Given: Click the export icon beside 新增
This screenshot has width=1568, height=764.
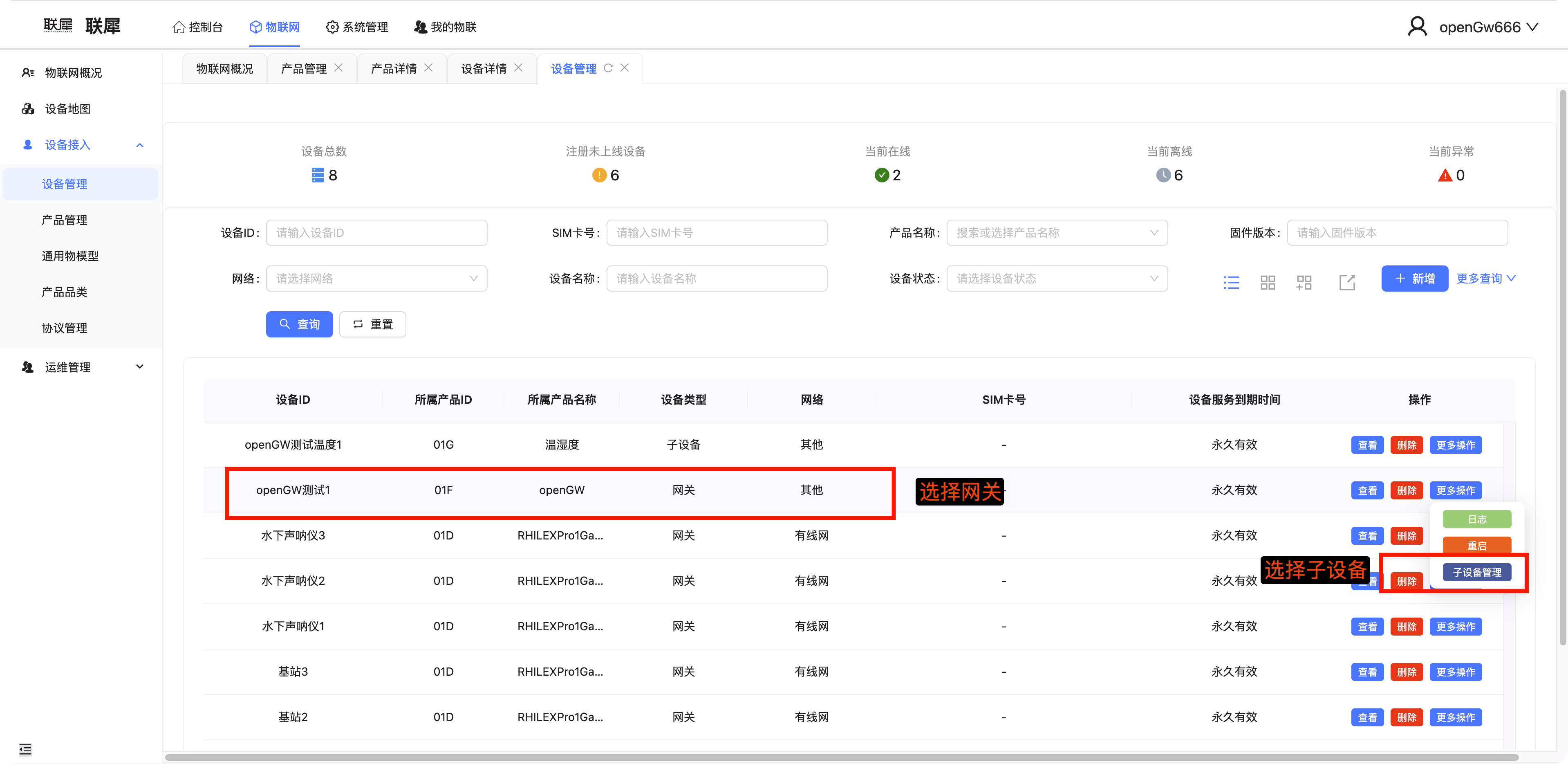Looking at the screenshot, I should click(x=1347, y=282).
